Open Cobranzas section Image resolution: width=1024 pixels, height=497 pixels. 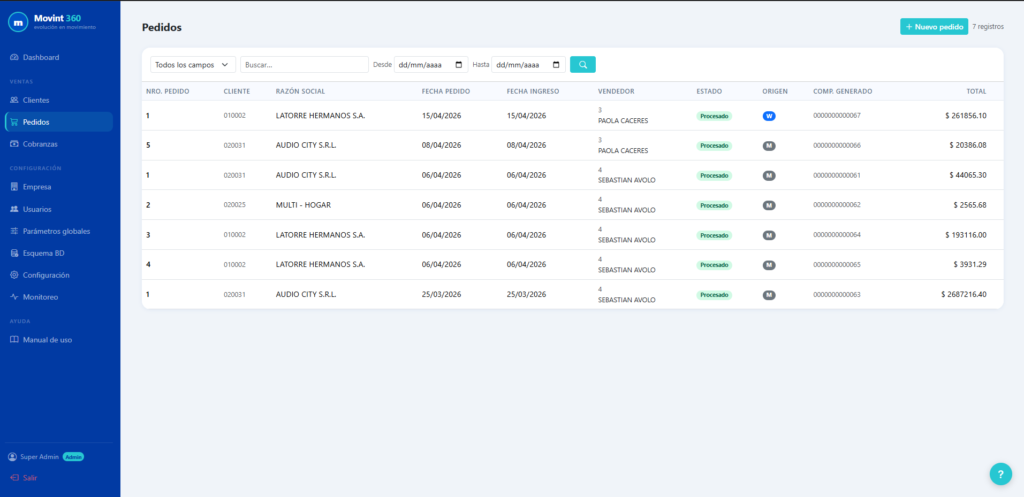[40, 144]
